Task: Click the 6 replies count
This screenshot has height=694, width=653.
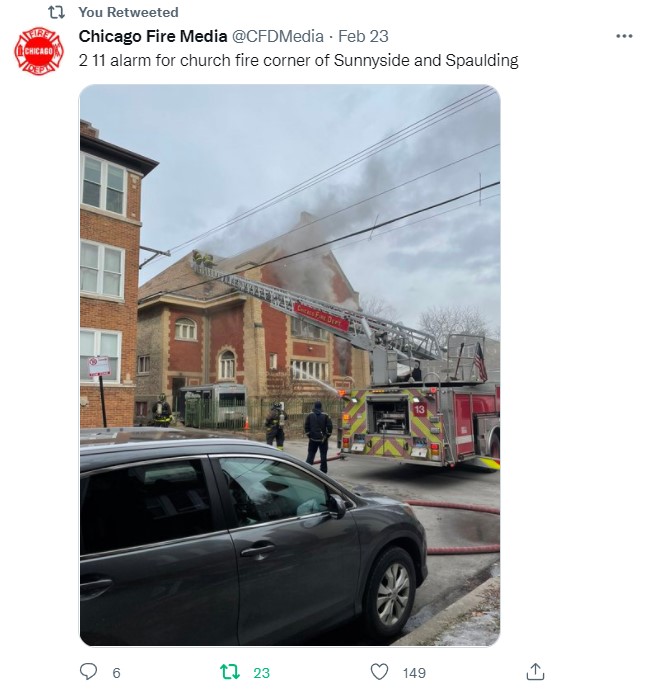Action: (x=116, y=673)
